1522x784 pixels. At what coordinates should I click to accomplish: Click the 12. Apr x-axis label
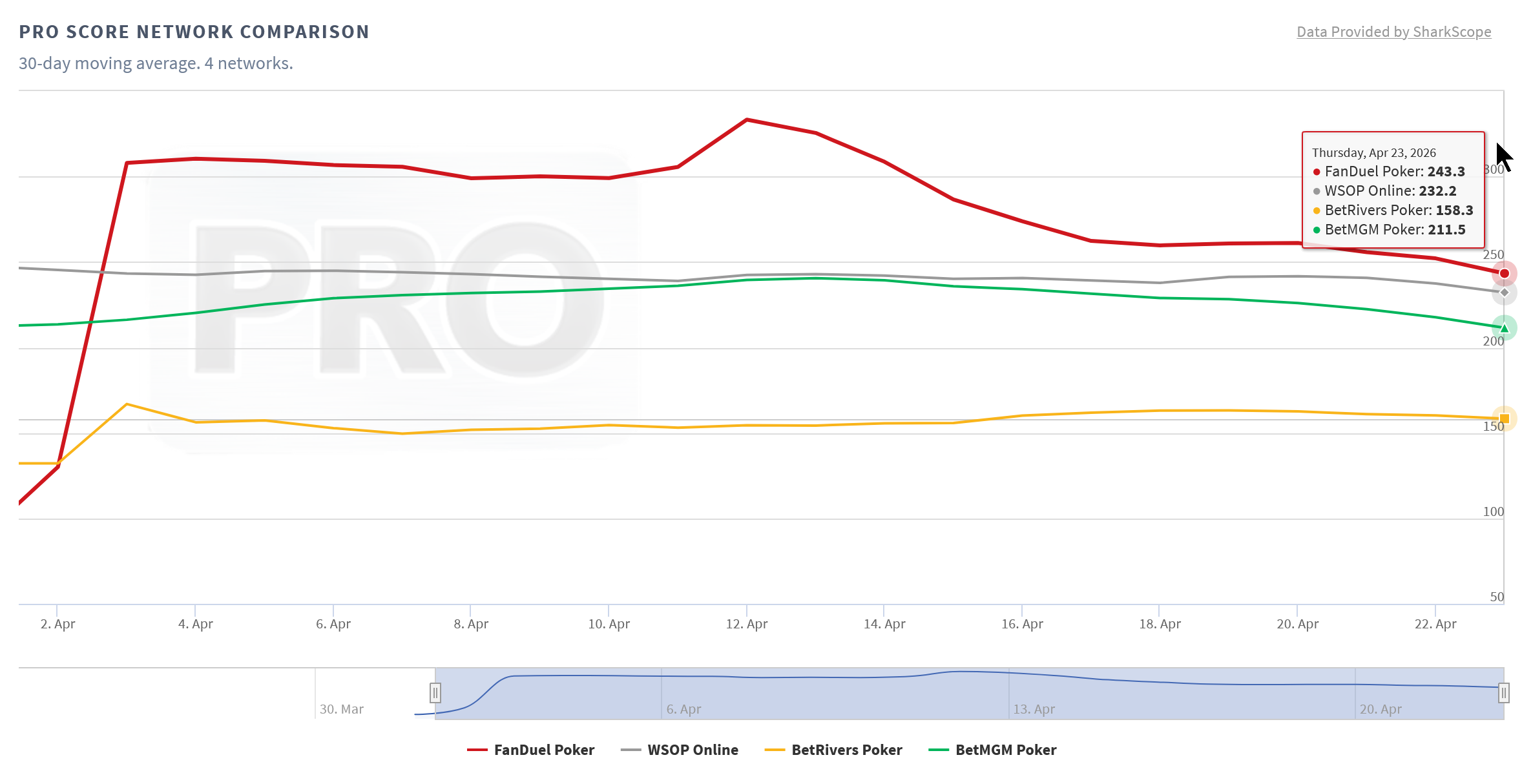747,624
